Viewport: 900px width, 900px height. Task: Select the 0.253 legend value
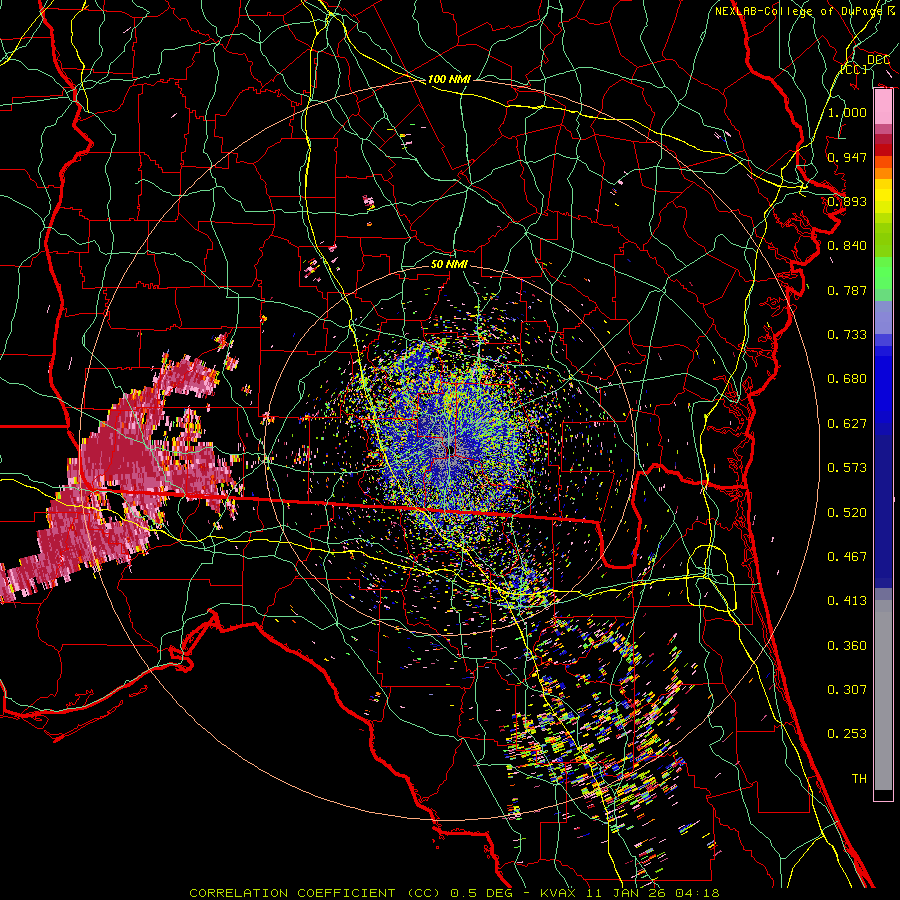847,734
